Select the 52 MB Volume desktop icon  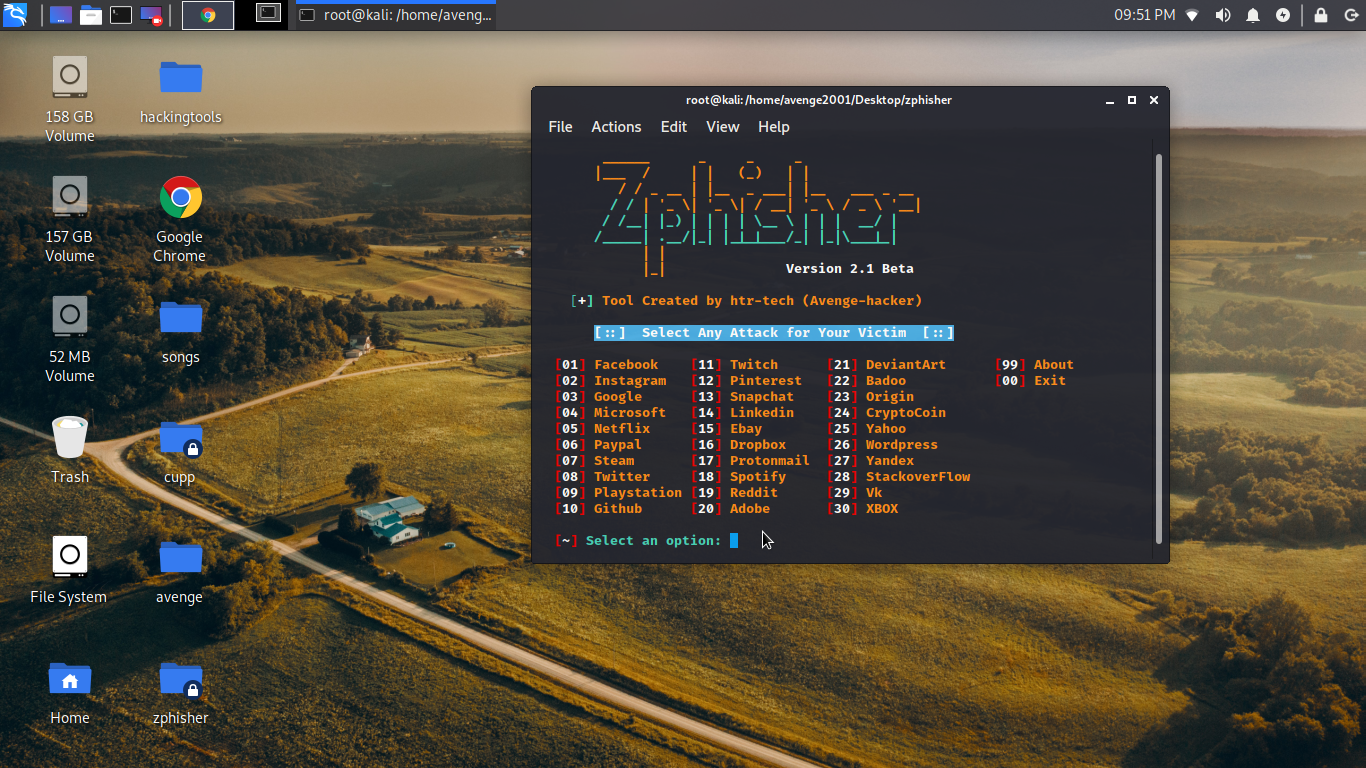pos(70,339)
